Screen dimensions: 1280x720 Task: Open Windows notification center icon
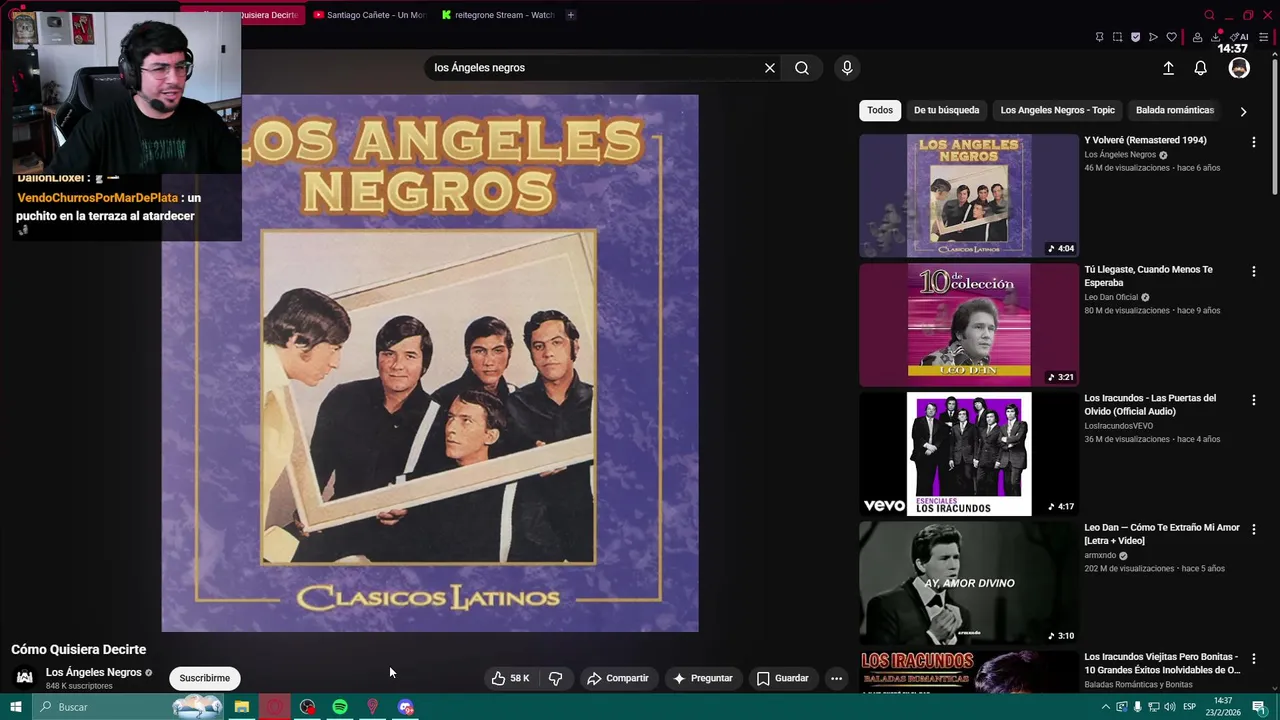click(1259, 707)
